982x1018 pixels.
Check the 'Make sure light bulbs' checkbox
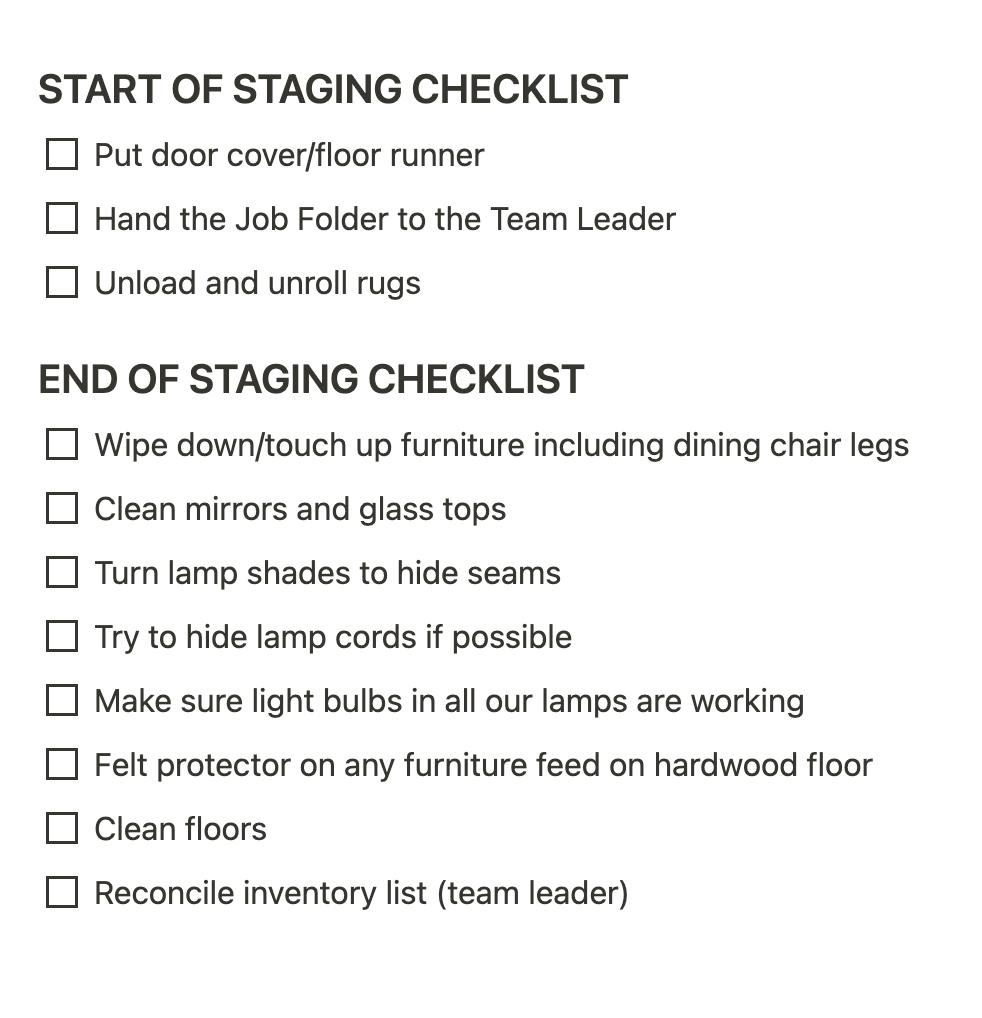tap(62, 701)
